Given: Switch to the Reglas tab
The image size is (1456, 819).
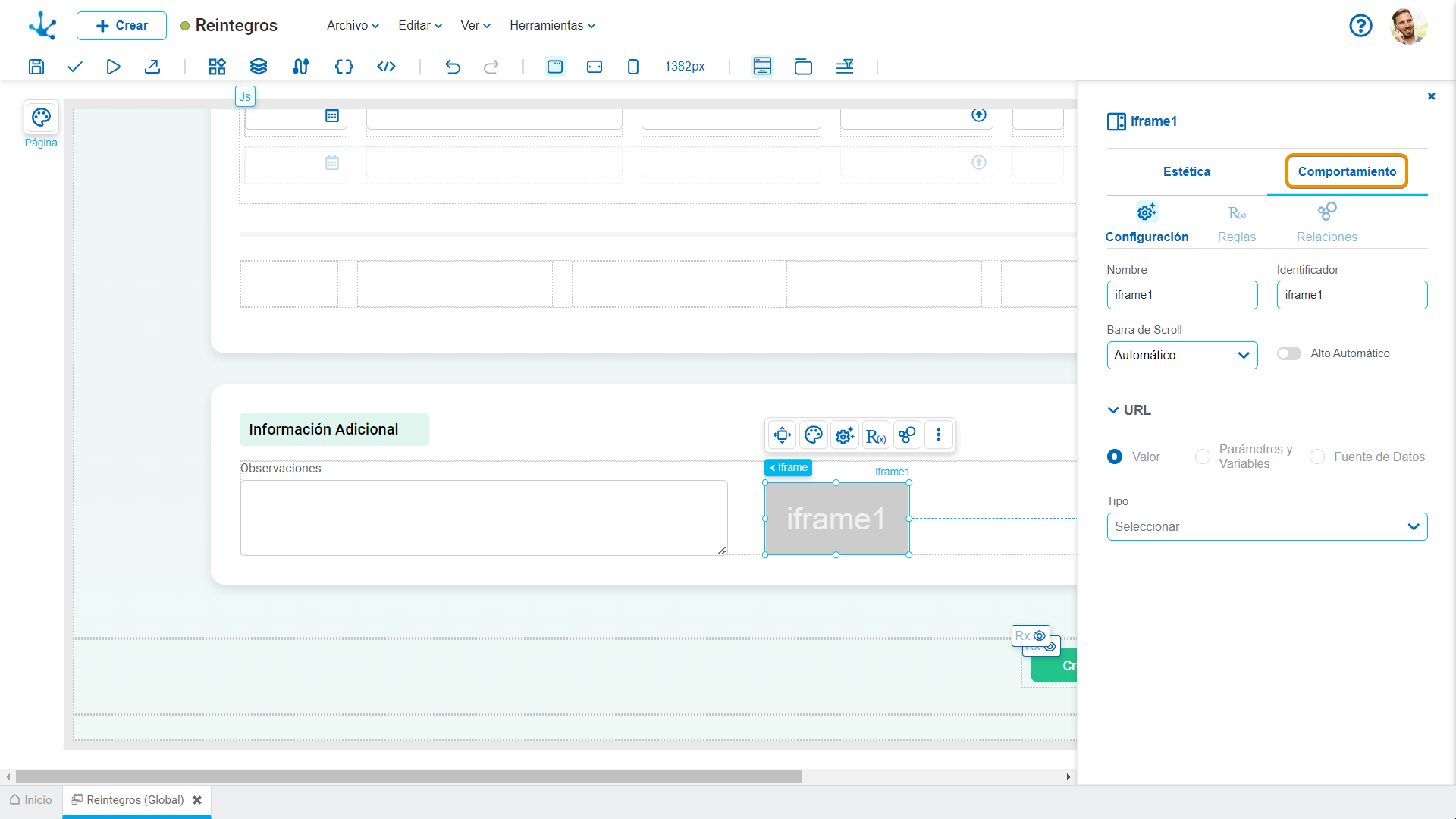Looking at the screenshot, I should 1236,222.
